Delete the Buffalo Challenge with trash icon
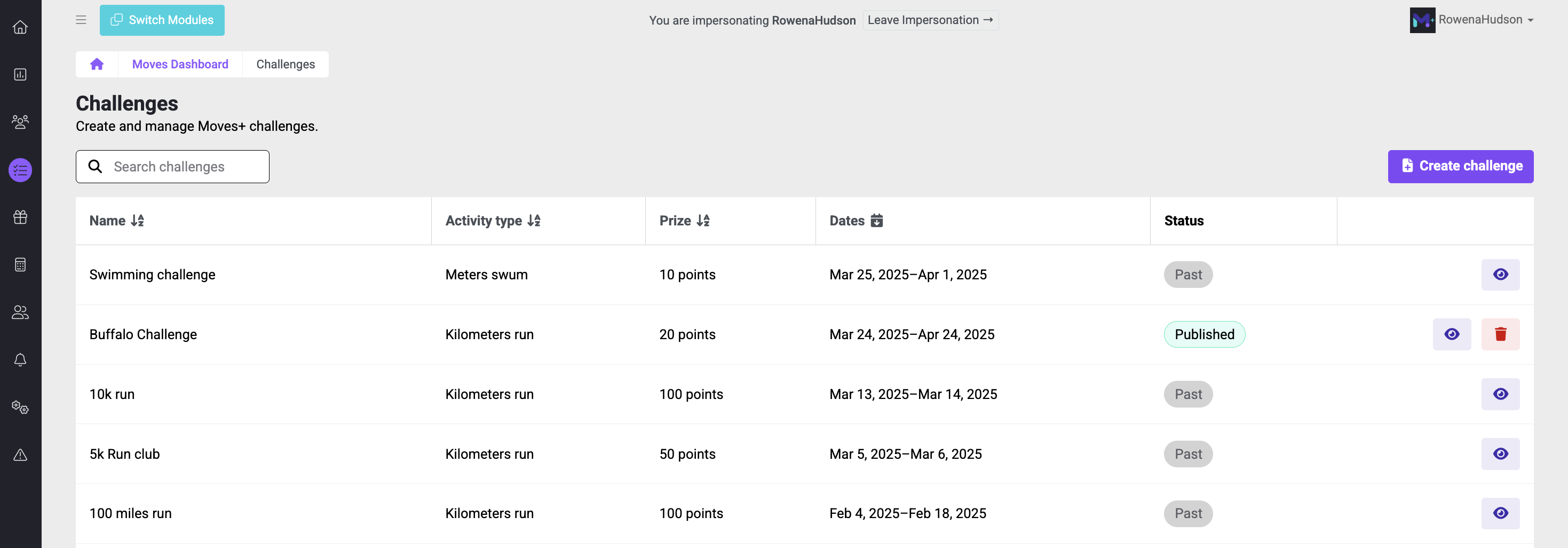 [1500, 334]
